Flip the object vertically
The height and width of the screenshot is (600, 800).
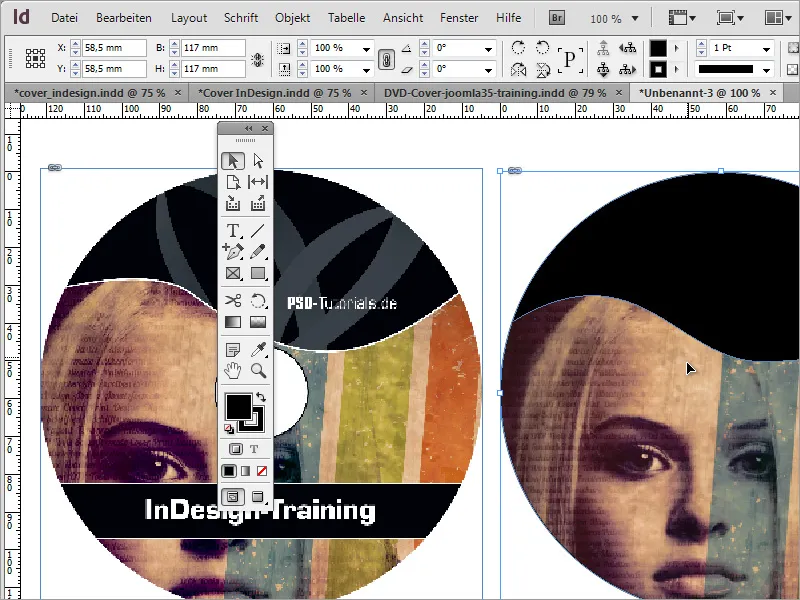(x=543, y=69)
